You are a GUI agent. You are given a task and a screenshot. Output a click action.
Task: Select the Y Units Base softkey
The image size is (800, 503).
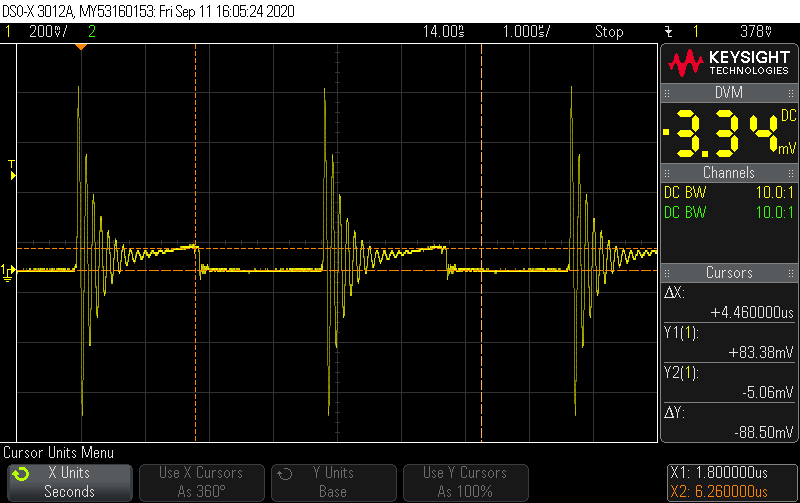pos(334,482)
